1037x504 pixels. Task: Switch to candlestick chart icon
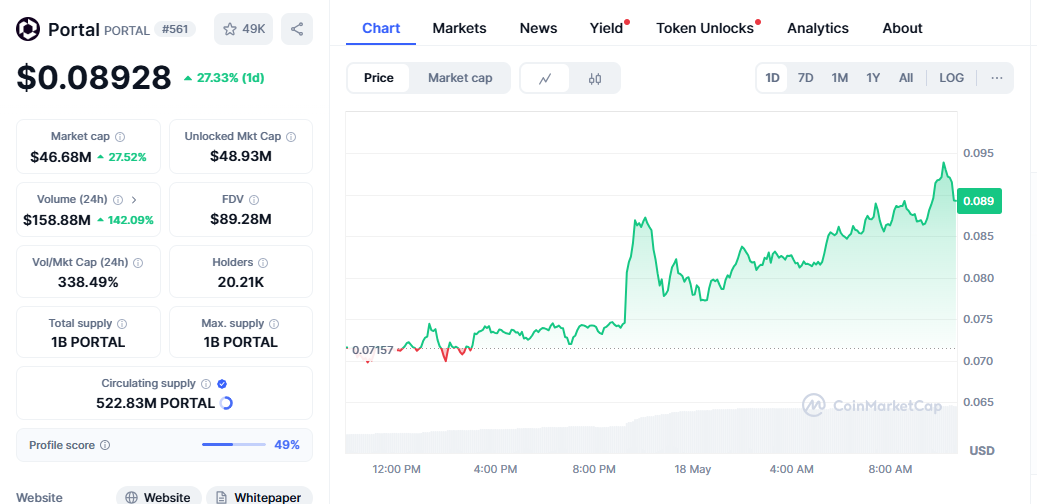tap(595, 78)
